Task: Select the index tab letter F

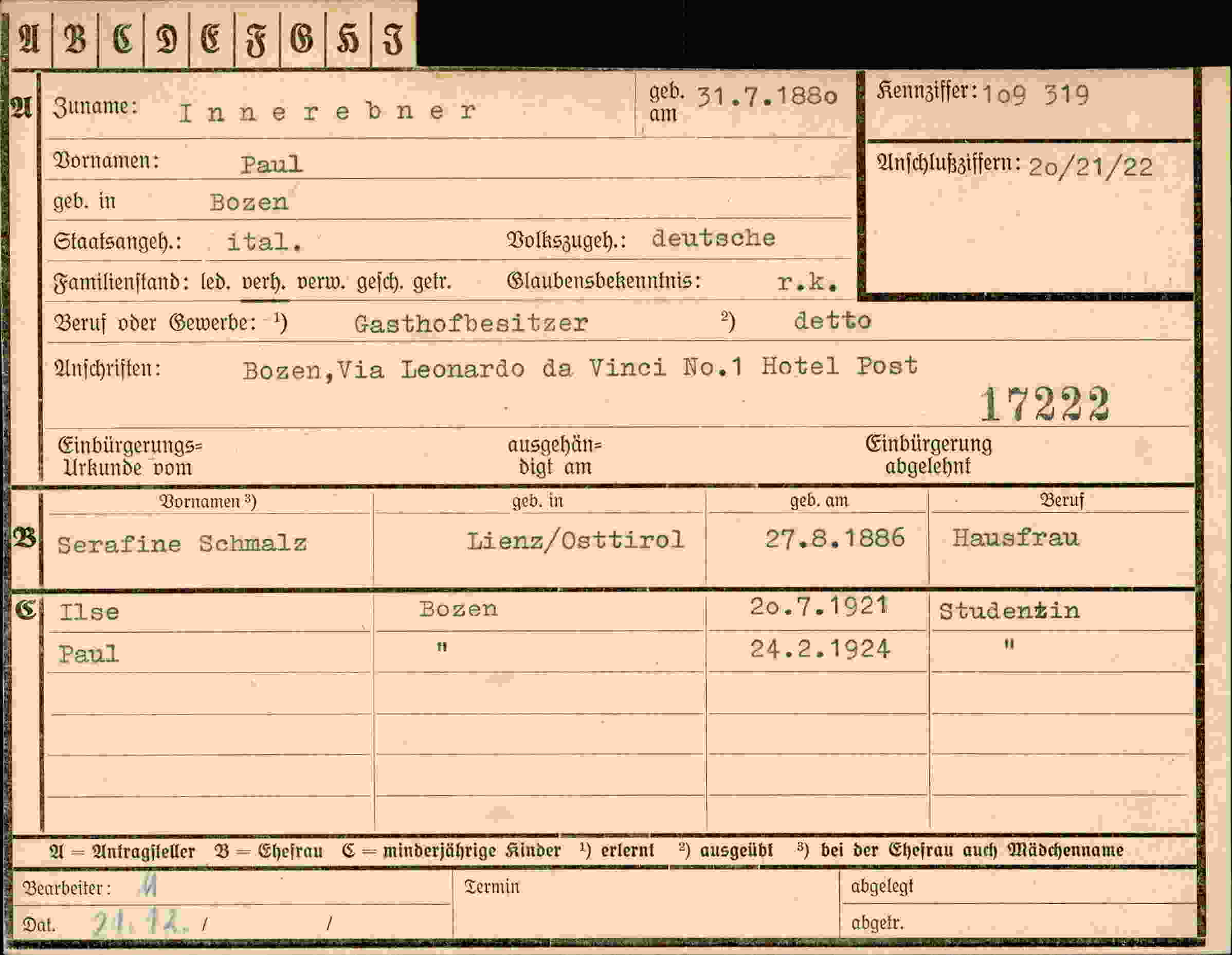Action: 257,41
